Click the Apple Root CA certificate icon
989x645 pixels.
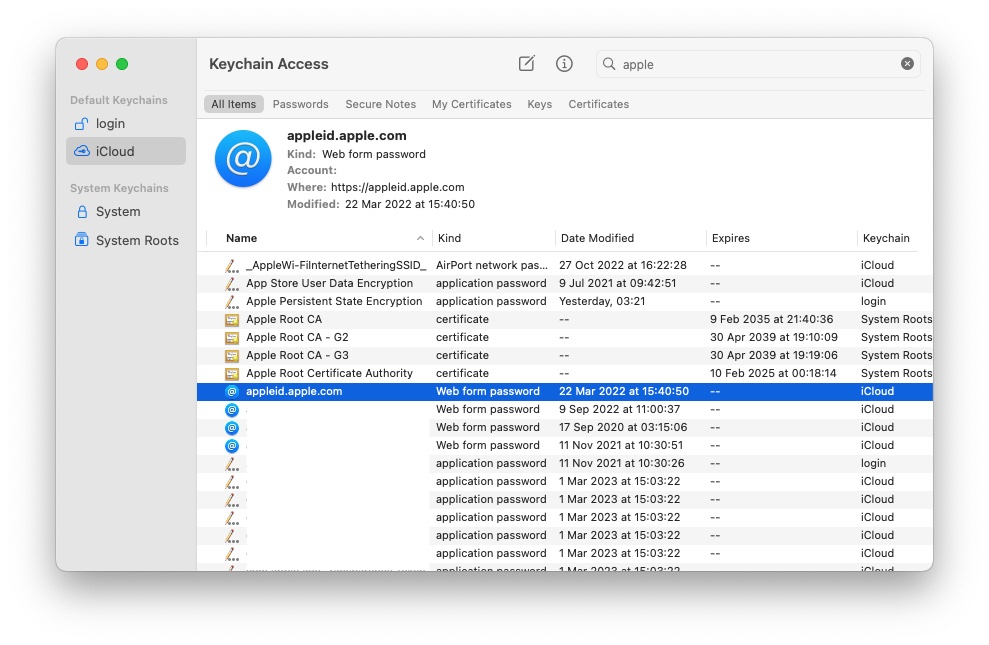[232, 320]
